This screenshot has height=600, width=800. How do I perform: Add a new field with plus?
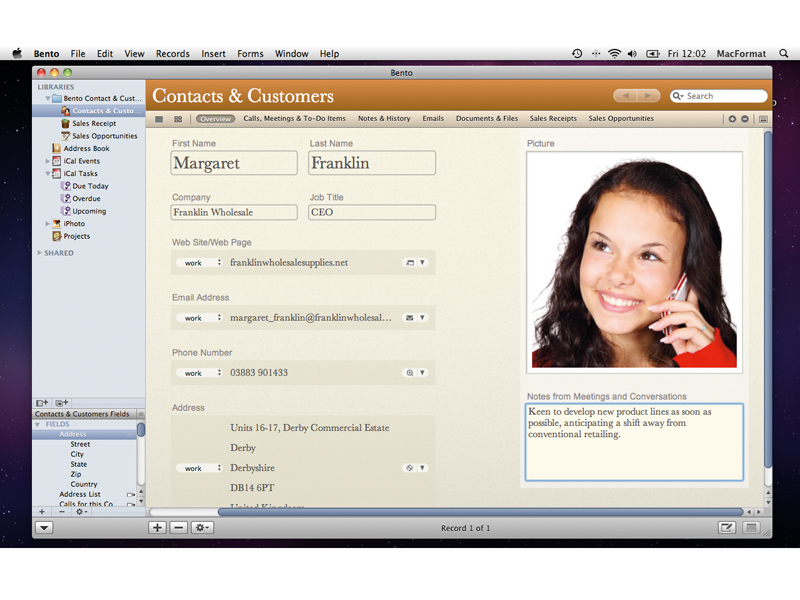(42, 511)
